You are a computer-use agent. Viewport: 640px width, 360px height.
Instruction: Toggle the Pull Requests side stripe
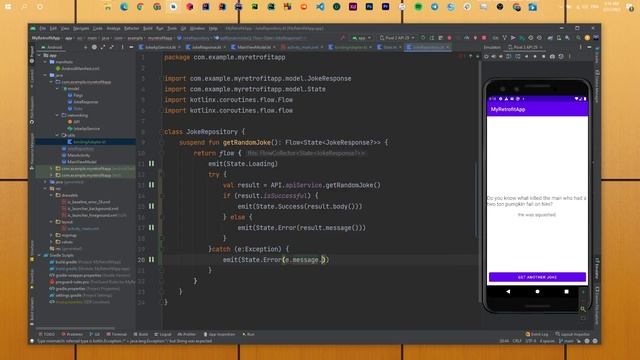[x=32, y=110]
